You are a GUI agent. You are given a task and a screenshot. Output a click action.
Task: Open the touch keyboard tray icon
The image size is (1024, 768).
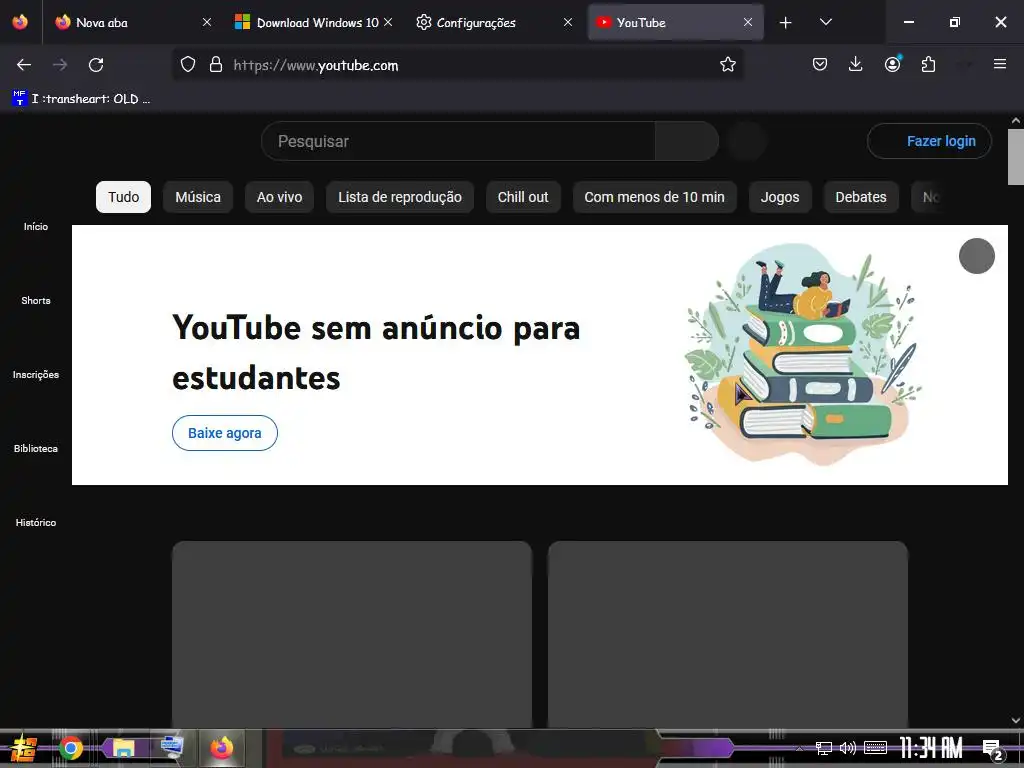click(x=875, y=748)
